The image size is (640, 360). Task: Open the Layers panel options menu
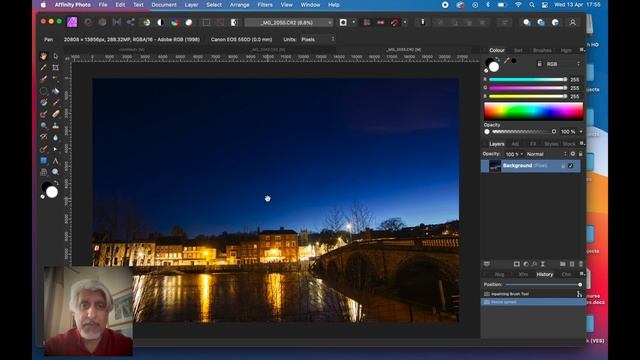(582, 144)
